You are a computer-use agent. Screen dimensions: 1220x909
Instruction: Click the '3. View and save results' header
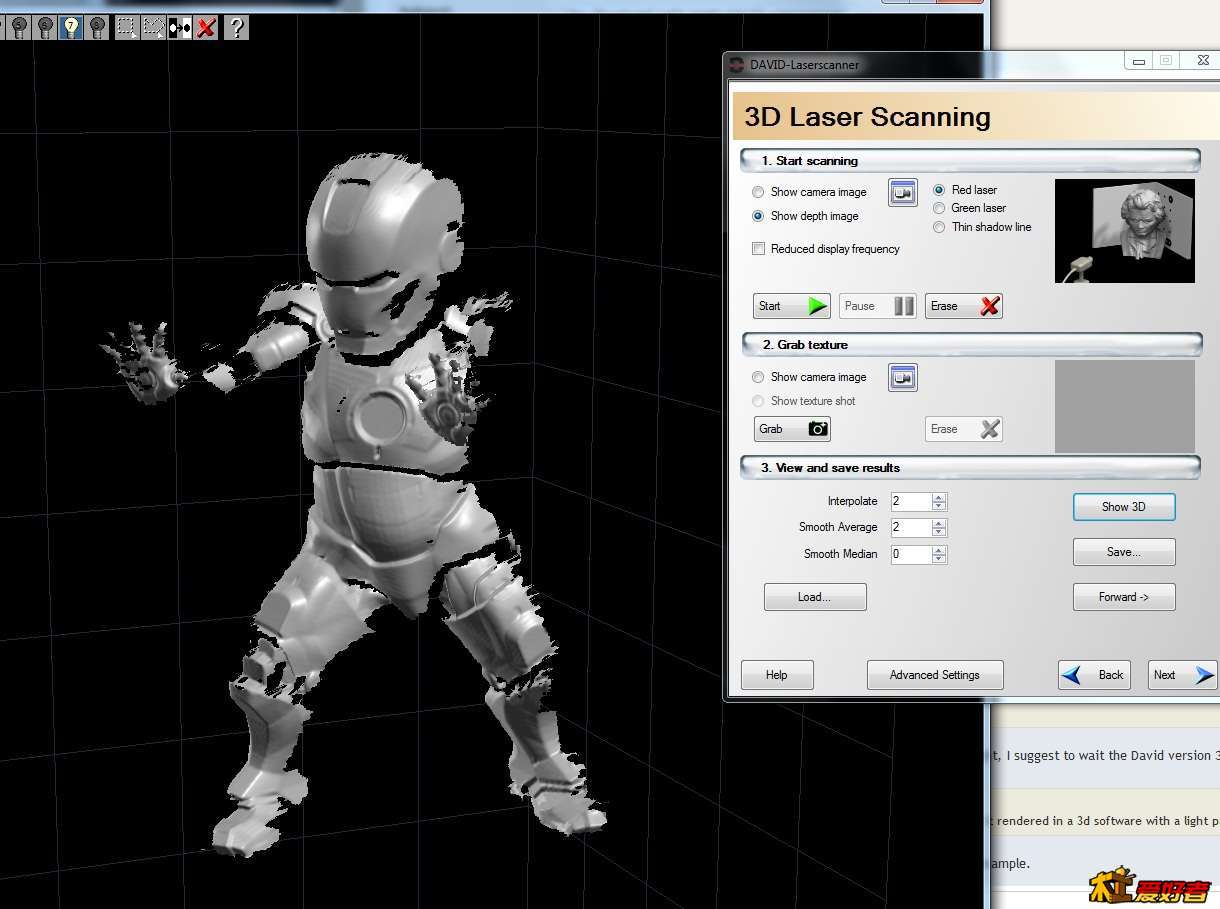click(970, 468)
